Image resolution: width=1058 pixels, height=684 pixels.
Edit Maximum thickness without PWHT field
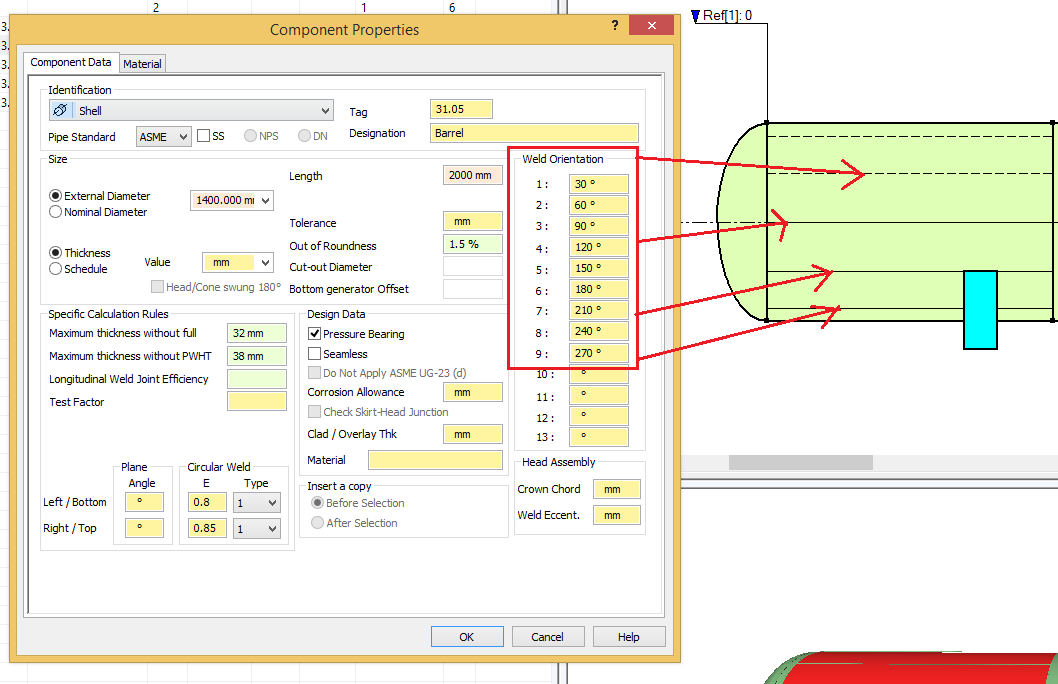(x=256, y=356)
